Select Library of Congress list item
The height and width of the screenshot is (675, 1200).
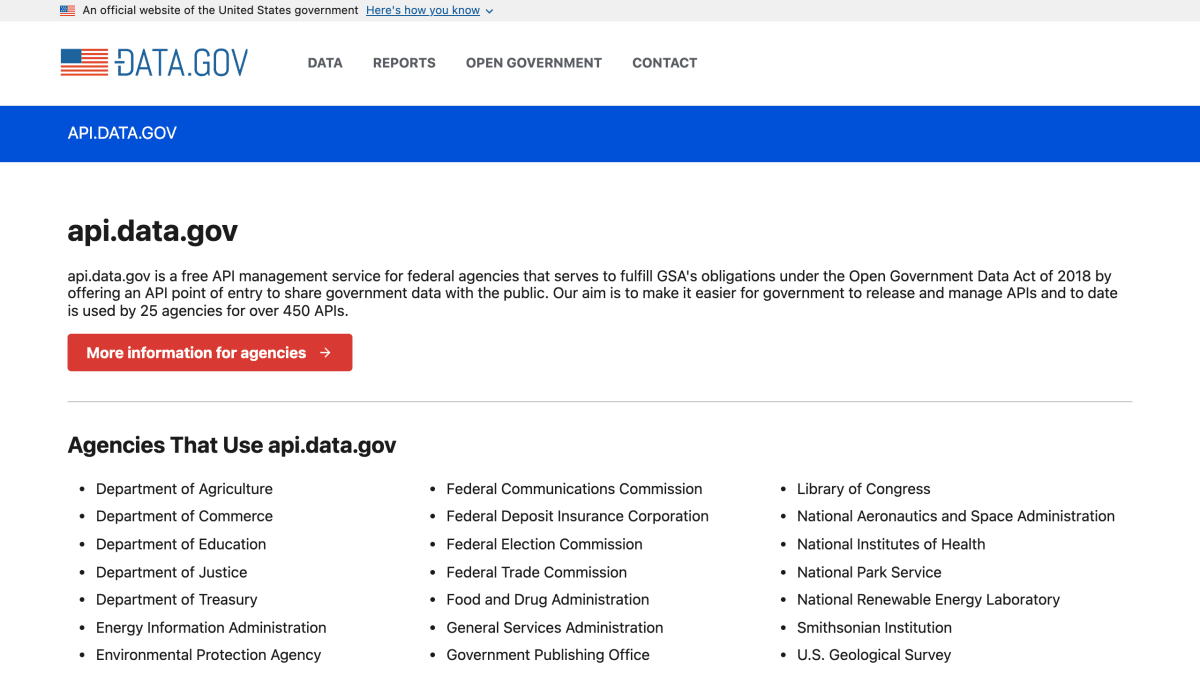click(864, 489)
